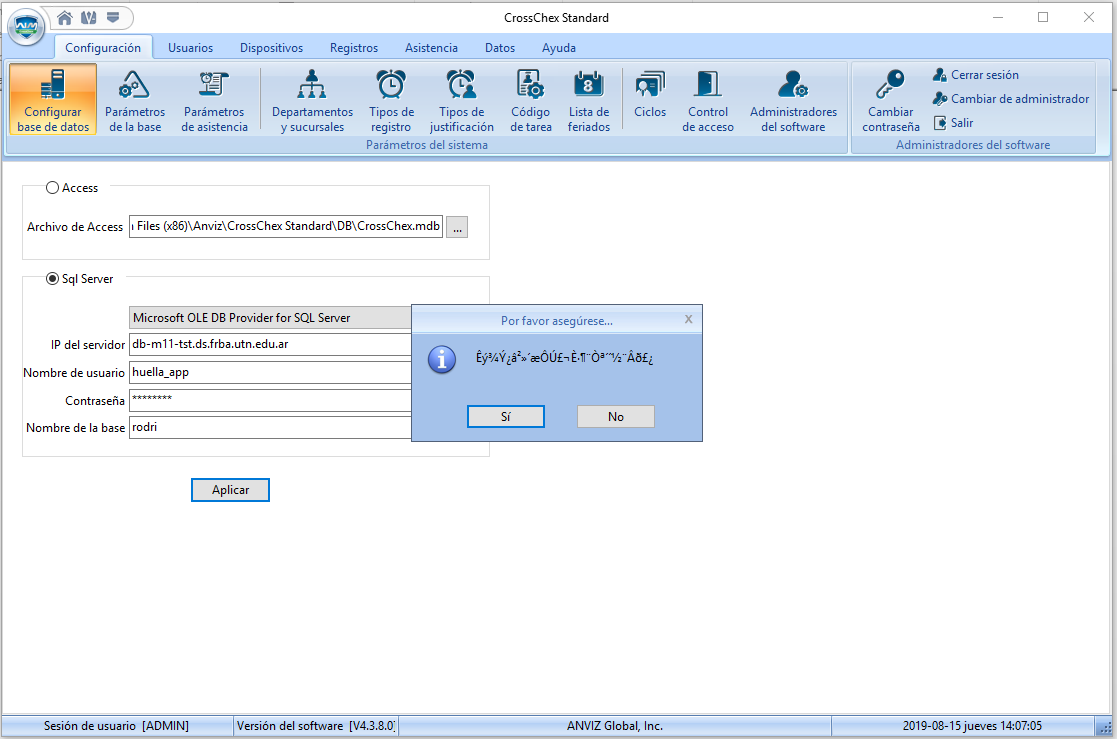Click Cerrar sesión
1117x739 pixels.
(976, 75)
